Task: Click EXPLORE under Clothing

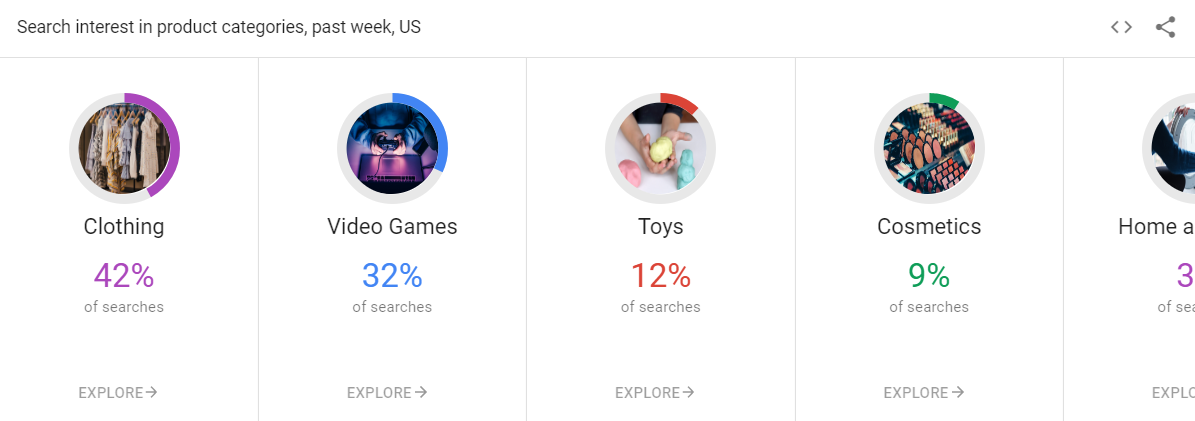Action: (118, 393)
